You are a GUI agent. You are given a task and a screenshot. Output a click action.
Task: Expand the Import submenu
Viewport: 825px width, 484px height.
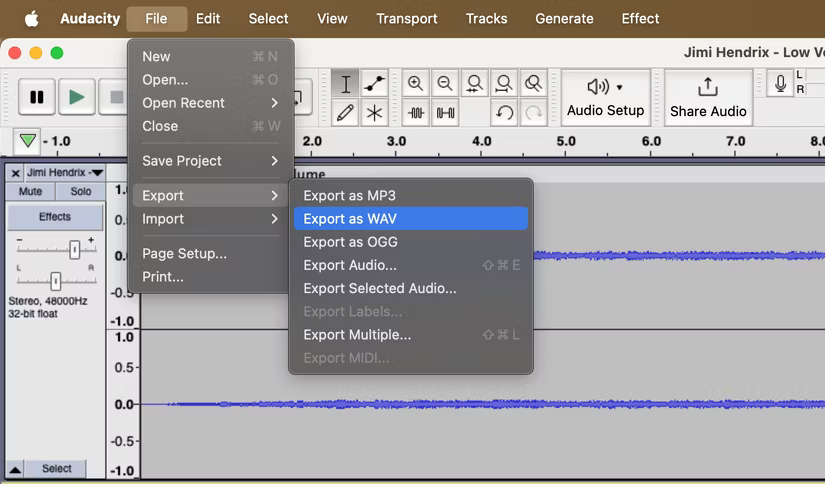210,218
